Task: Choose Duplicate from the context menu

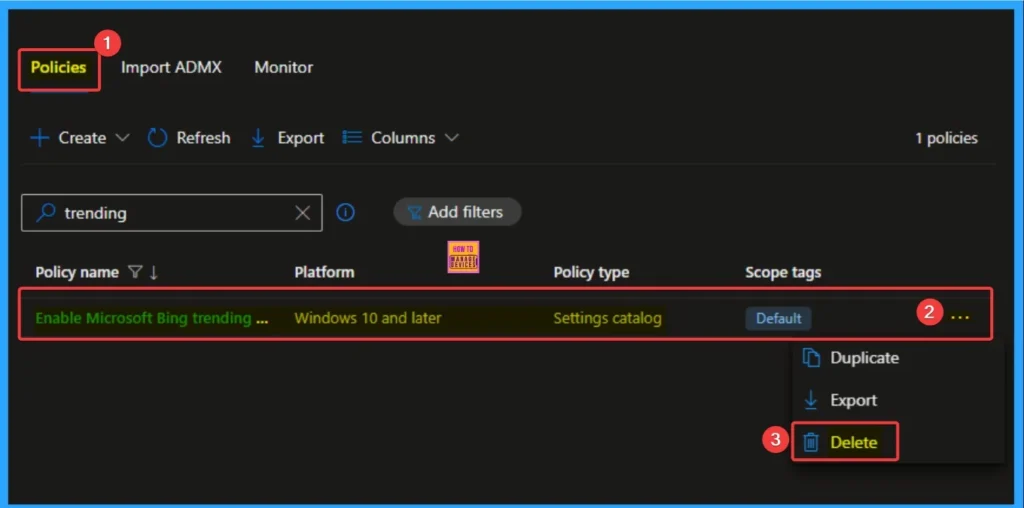Action: 864,358
